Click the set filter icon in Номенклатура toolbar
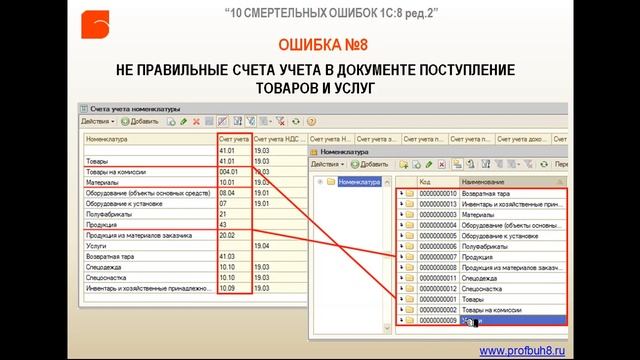 click(x=485, y=164)
